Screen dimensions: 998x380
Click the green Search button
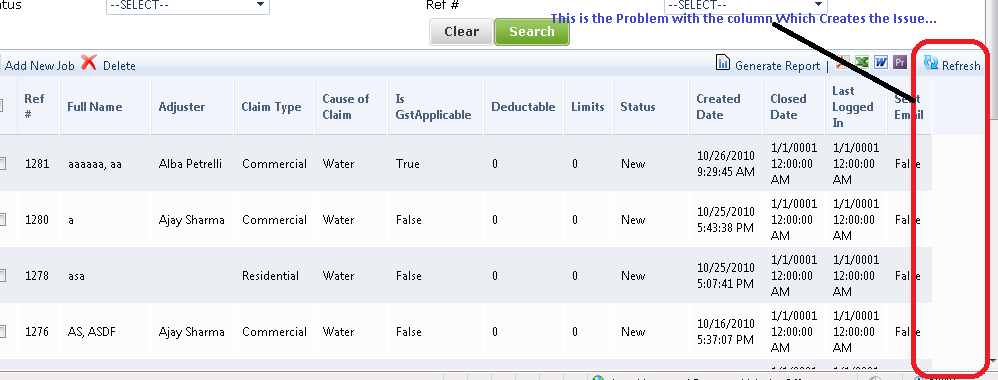pyautogui.click(x=531, y=32)
